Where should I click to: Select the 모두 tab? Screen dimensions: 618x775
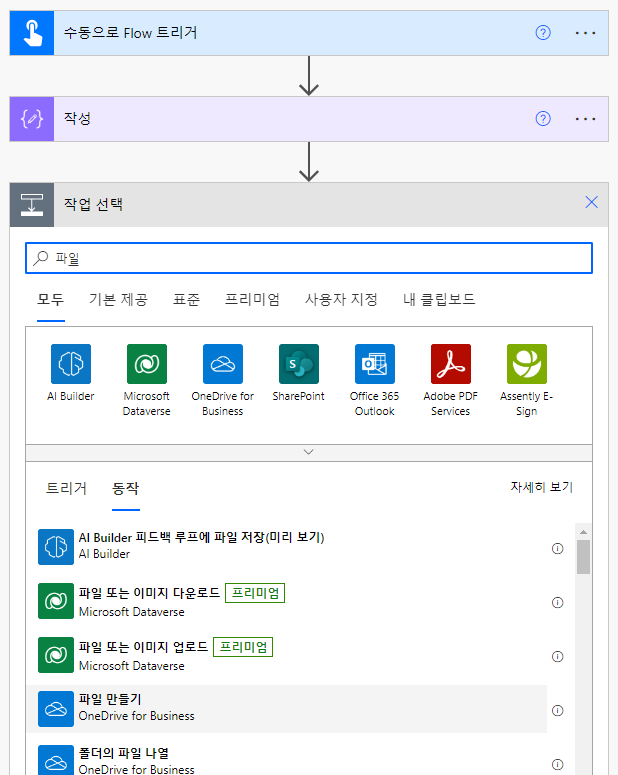50,300
